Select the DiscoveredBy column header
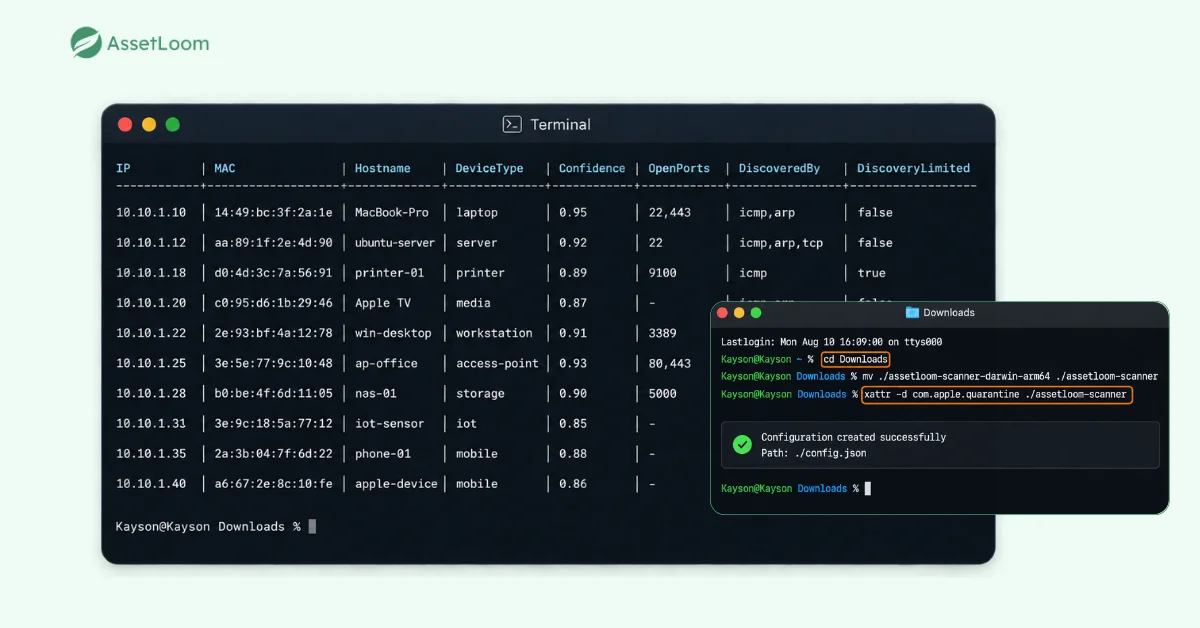 click(x=779, y=168)
